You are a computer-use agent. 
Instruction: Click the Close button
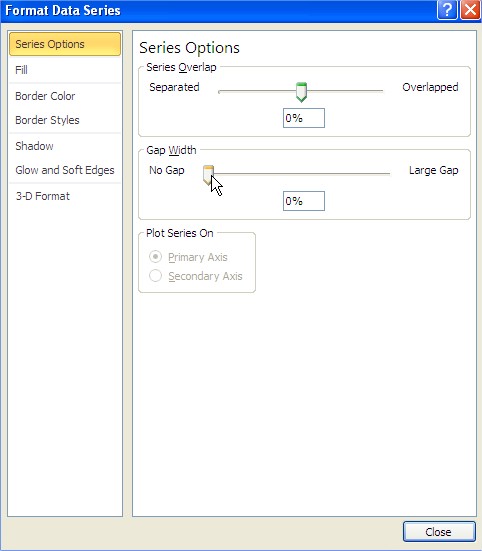[x=439, y=532]
